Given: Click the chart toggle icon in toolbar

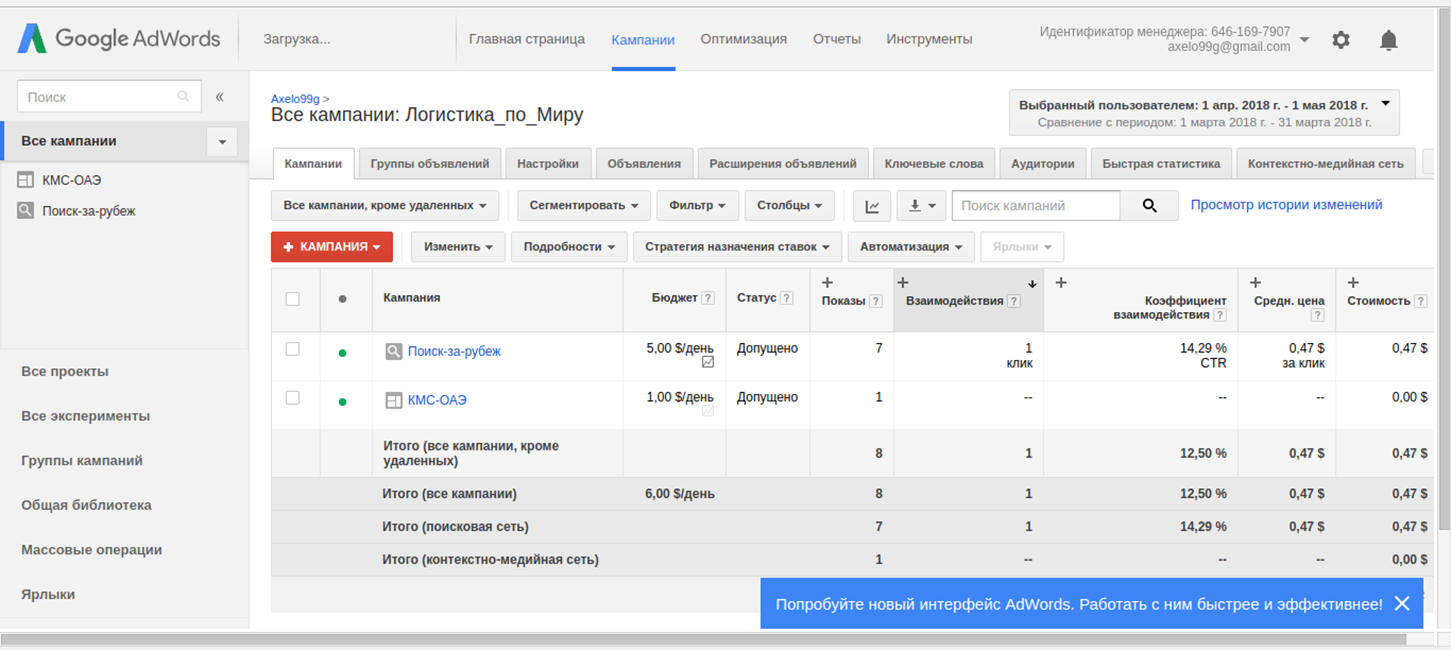Looking at the screenshot, I should (x=872, y=206).
